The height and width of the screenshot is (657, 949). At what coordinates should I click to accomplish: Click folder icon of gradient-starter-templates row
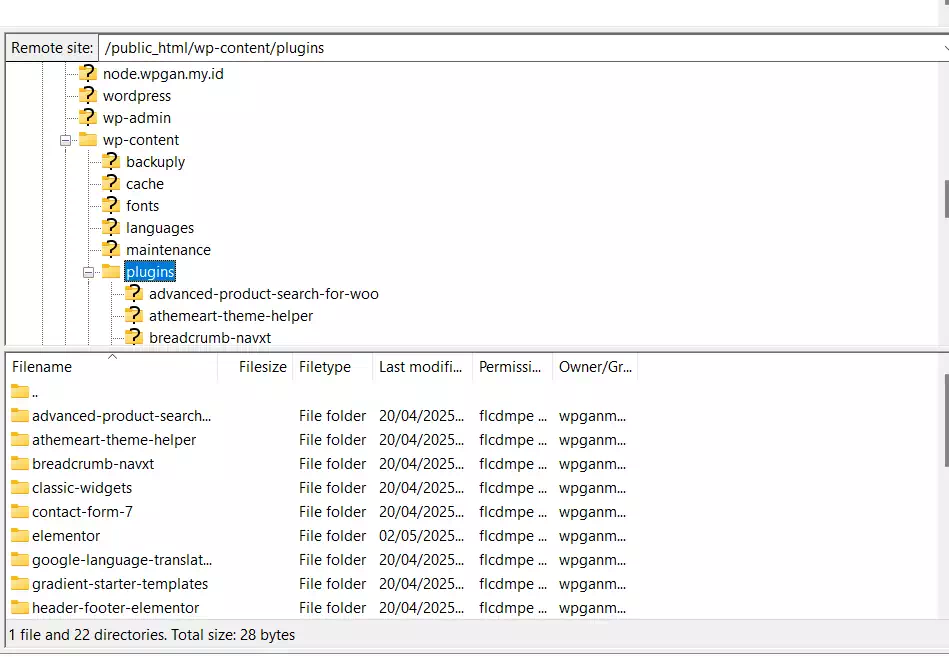(x=20, y=584)
